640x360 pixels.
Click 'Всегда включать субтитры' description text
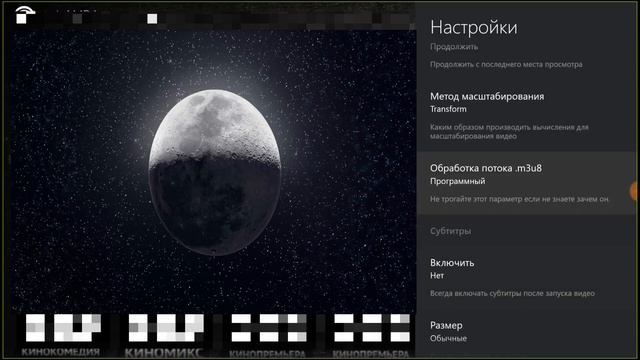tap(512, 293)
